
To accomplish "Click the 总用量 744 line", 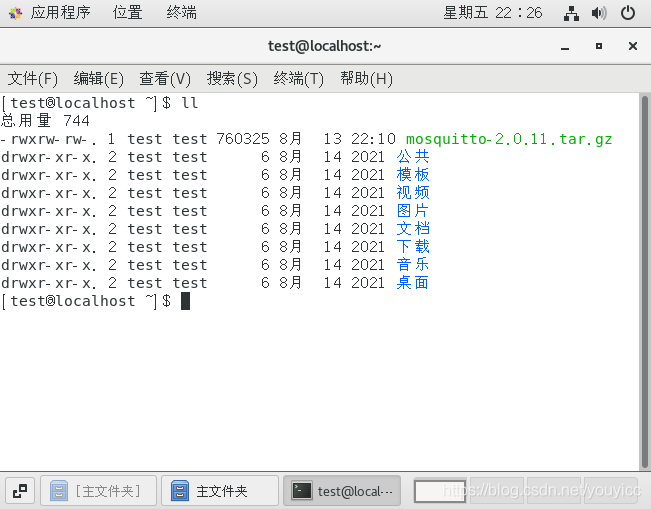I will click(x=45, y=121).
